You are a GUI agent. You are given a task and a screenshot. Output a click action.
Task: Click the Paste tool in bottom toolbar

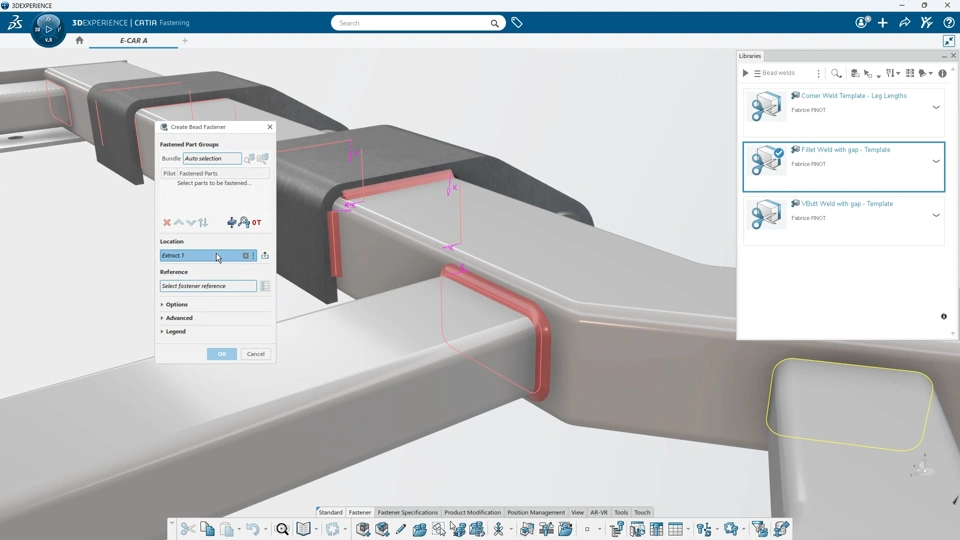[x=227, y=529]
